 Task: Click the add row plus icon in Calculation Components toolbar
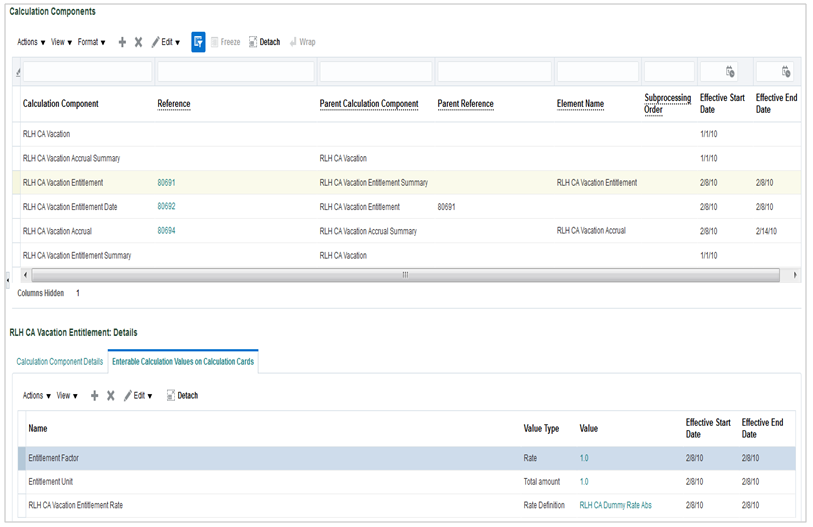[x=122, y=42]
